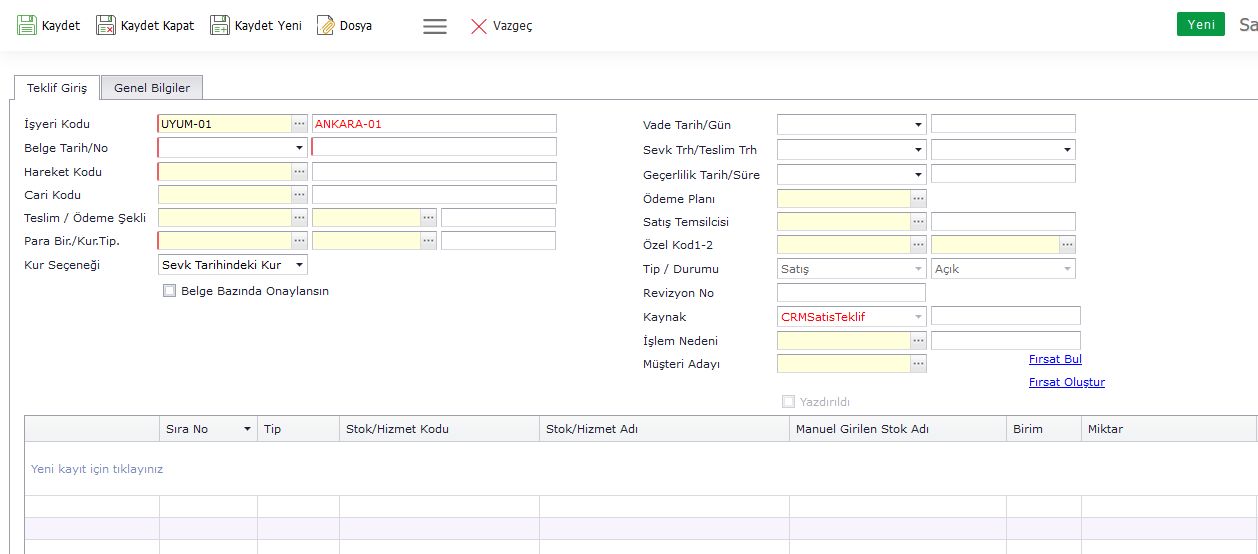Image resolution: width=1258 pixels, height=554 pixels.
Task: Open the hamburger menu icon
Action: (435, 27)
